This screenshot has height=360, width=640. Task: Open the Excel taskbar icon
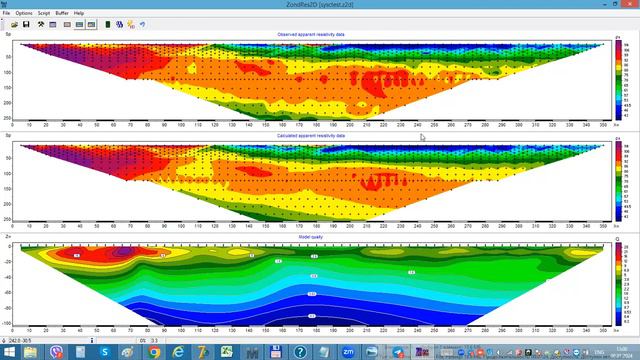(x=227, y=352)
